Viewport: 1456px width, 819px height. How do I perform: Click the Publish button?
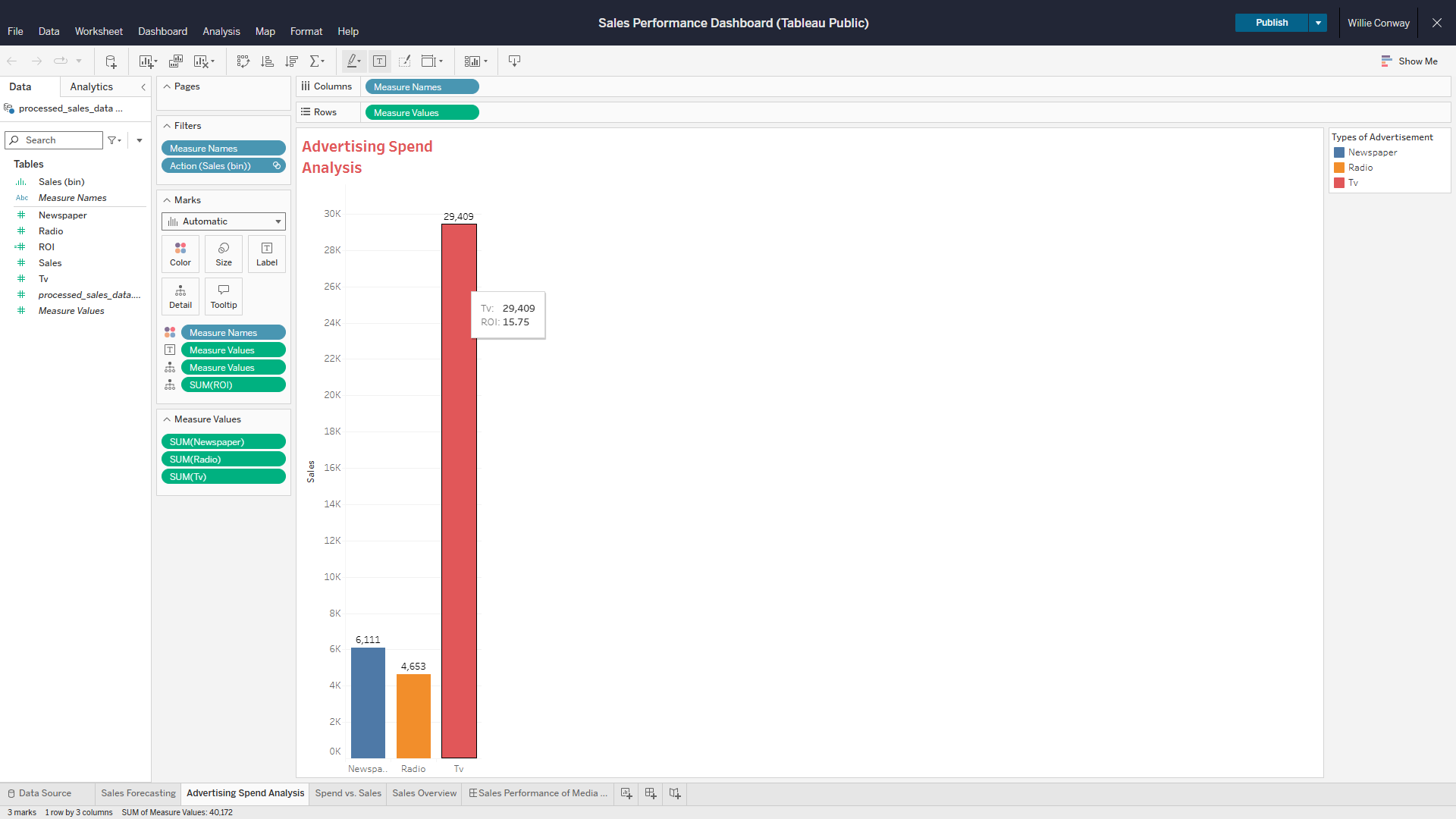(1271, 23)
